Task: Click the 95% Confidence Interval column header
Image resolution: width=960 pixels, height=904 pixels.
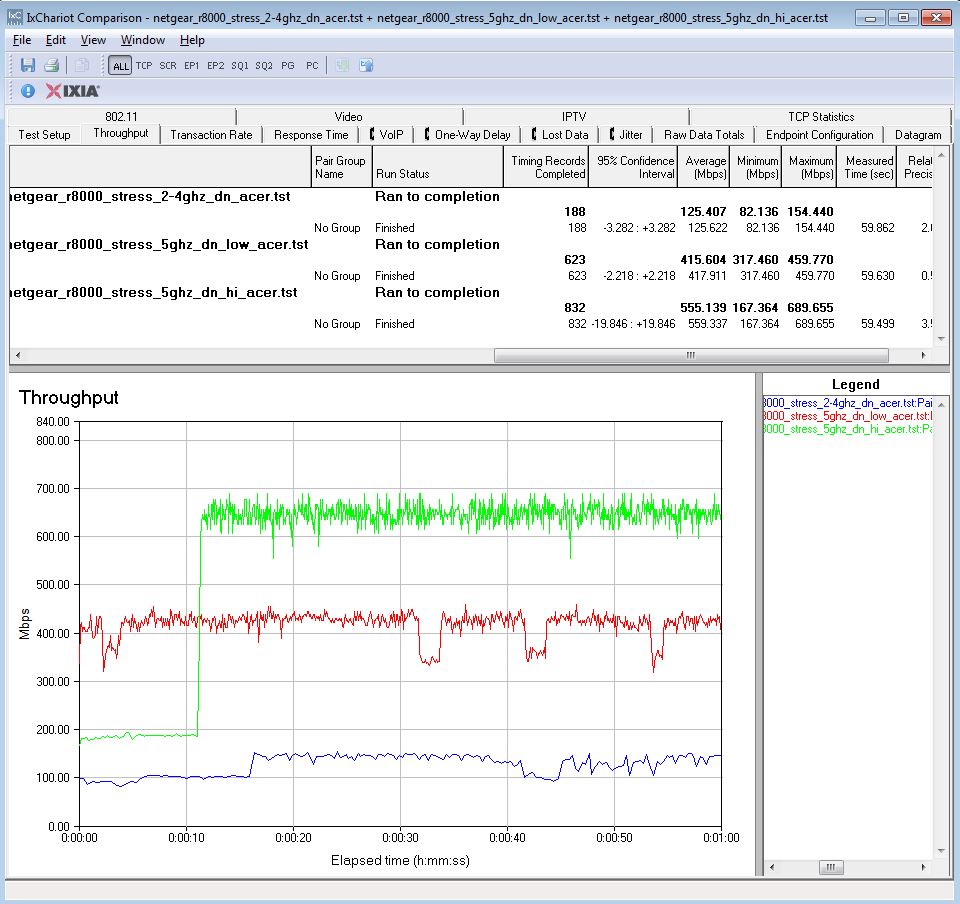Action: click(x=633, y=167)
